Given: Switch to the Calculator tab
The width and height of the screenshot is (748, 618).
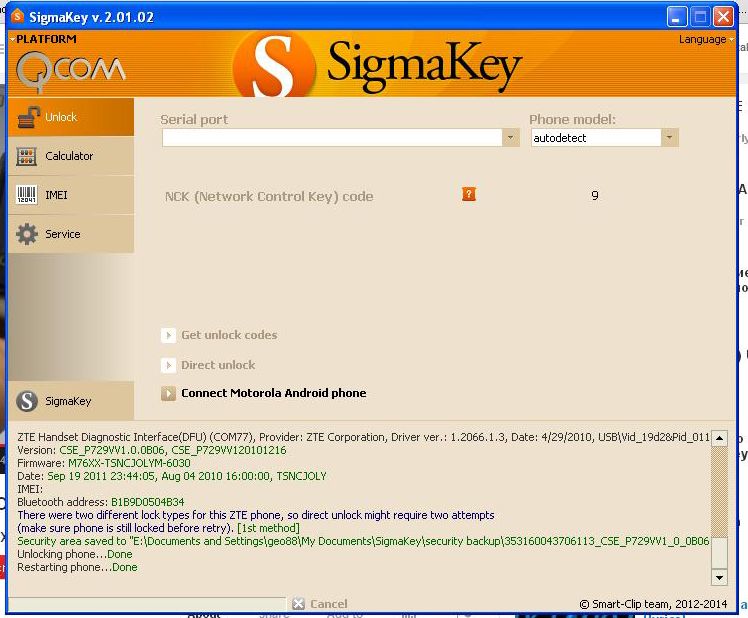Looking at the screenshot, I should click(69, 156).
